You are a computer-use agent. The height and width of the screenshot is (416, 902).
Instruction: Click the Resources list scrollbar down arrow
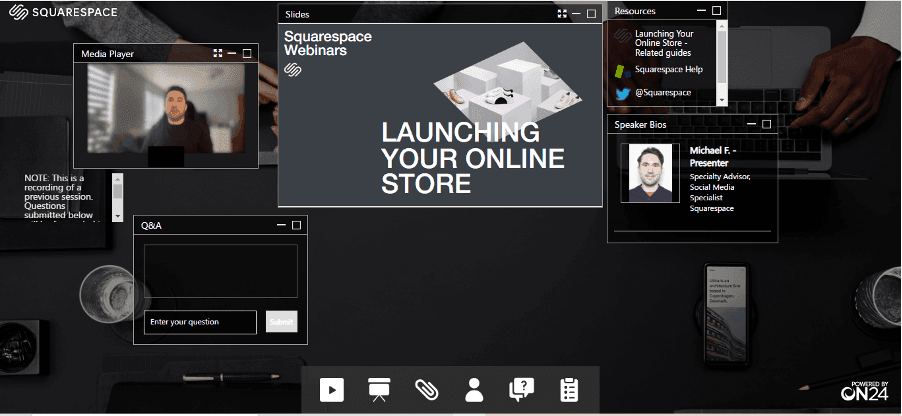coord(721,100)
